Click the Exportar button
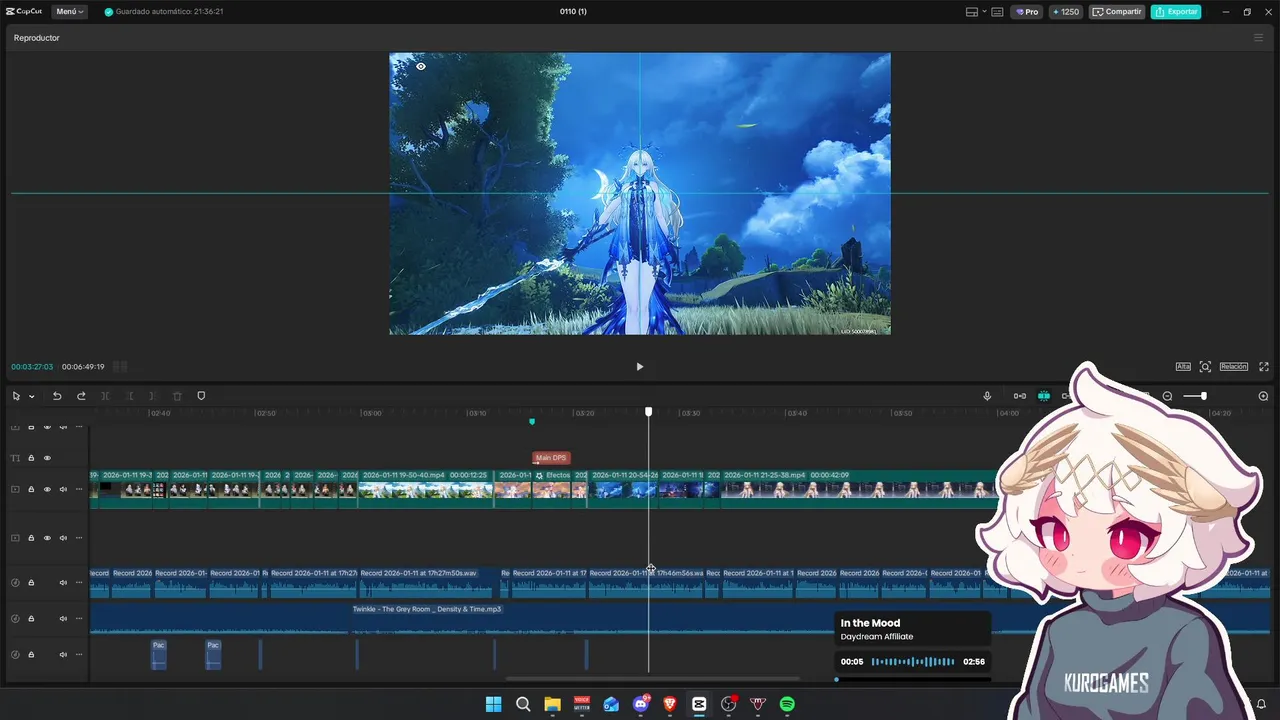This screenshot has height=720, width=1280. click(x=1176, y=12)
